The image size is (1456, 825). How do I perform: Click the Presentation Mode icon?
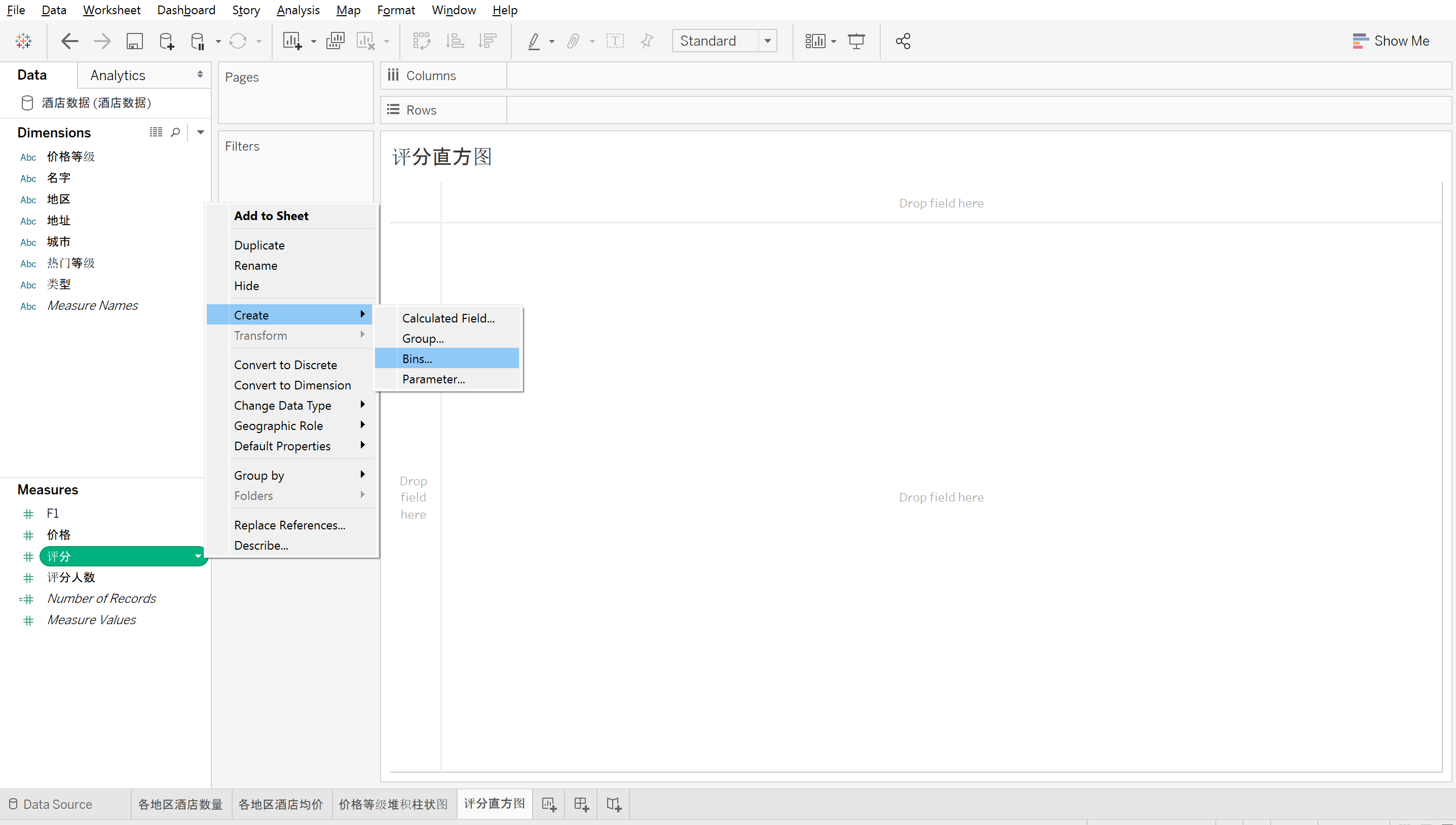click(855, 41)
